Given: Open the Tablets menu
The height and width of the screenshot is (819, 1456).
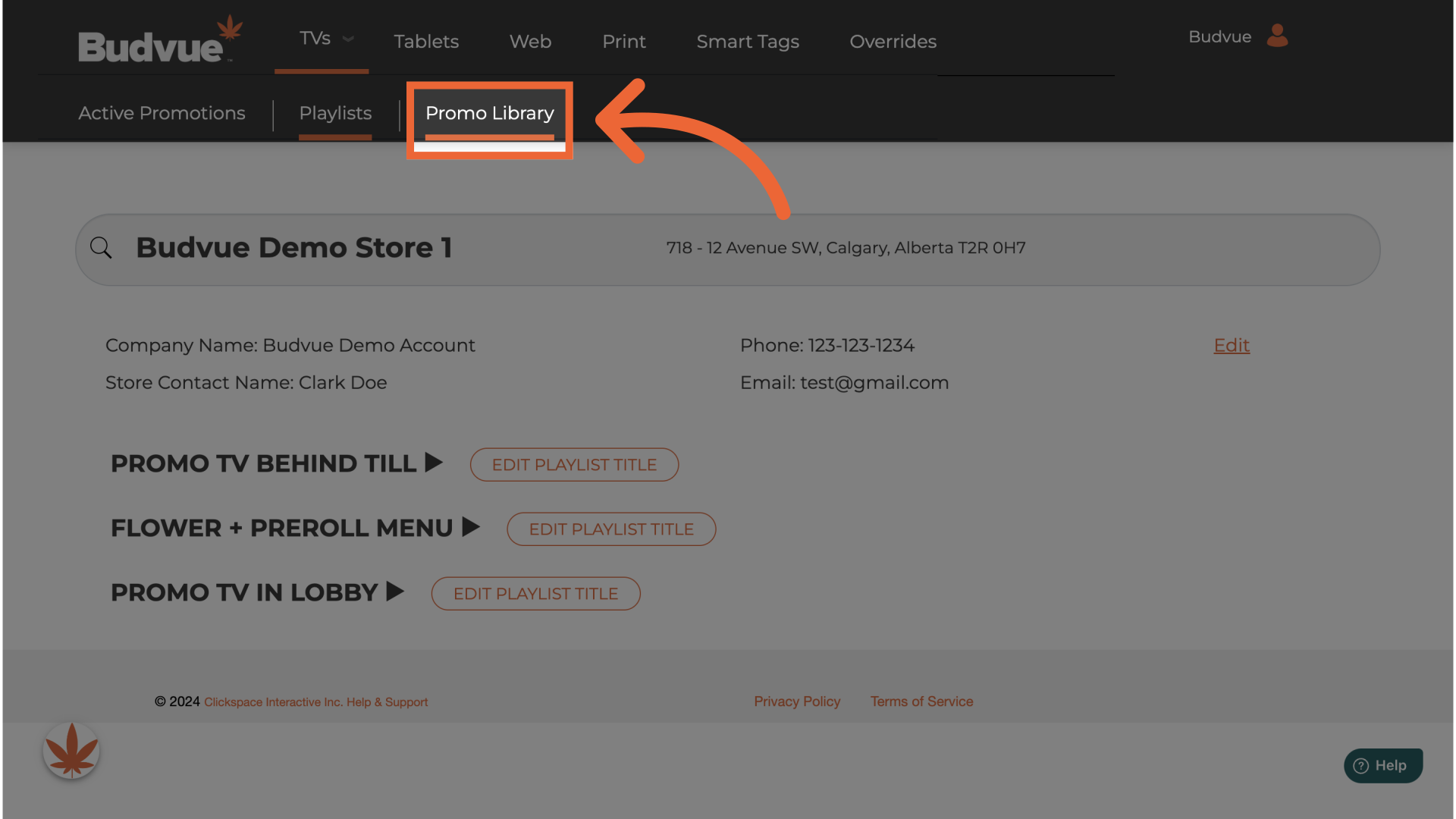Looking at the screenshot, I should click(x=426, y=42).
